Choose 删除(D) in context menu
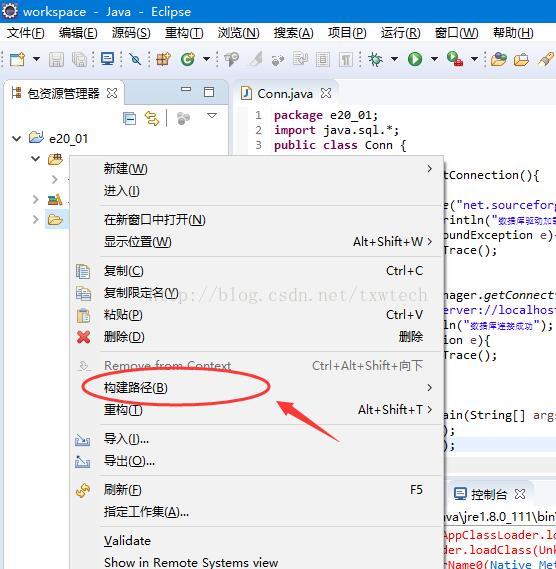Viewport: 556px width, 569px height. (257, 337)
